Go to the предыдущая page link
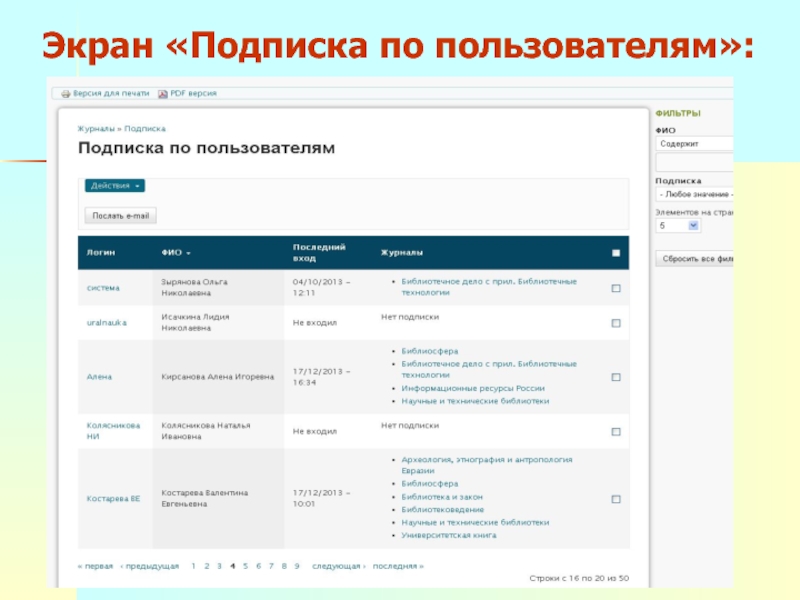Screen dimensions: 800x600 point(150,566)
